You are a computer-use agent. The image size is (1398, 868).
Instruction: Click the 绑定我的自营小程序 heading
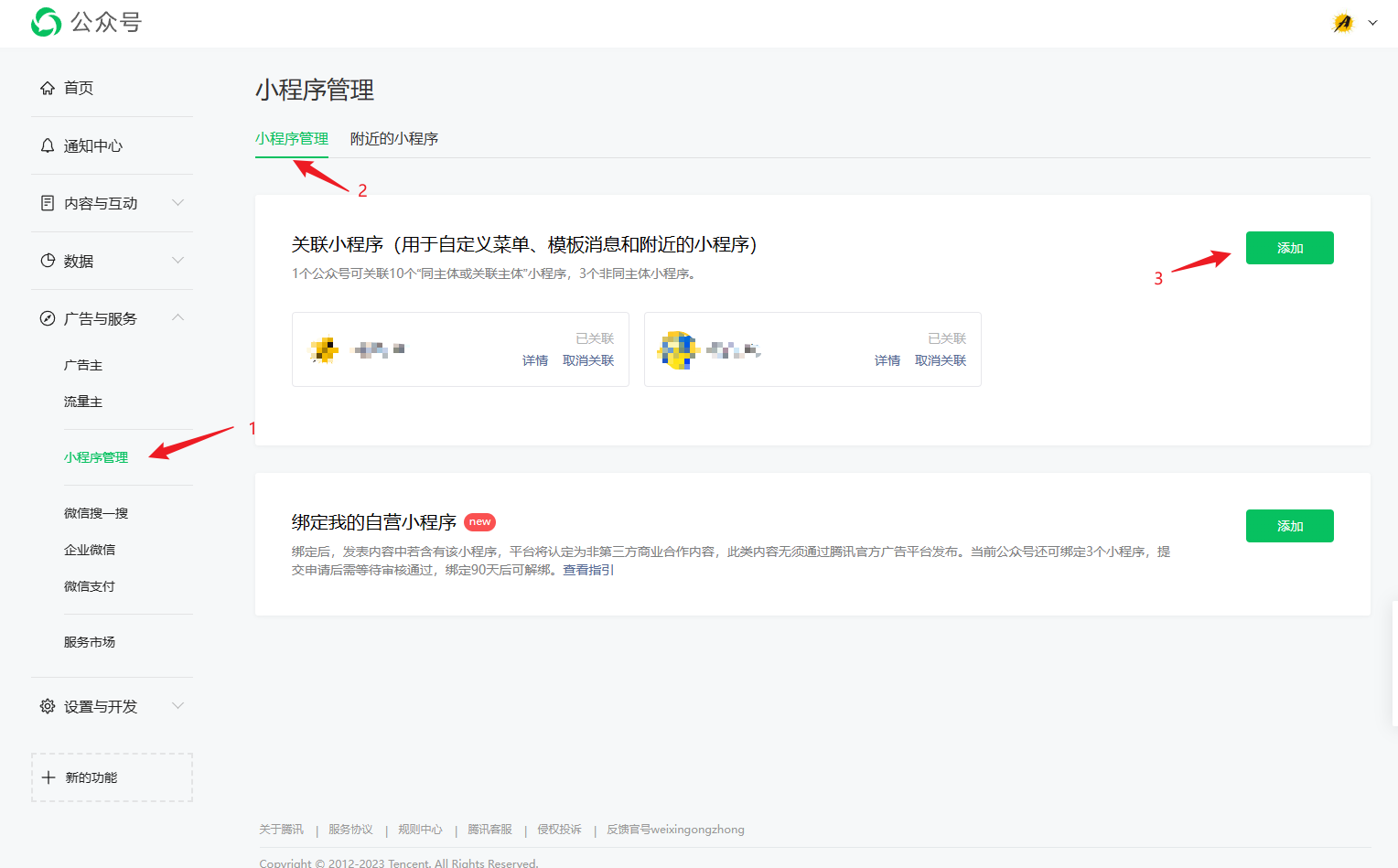point(374,522)
